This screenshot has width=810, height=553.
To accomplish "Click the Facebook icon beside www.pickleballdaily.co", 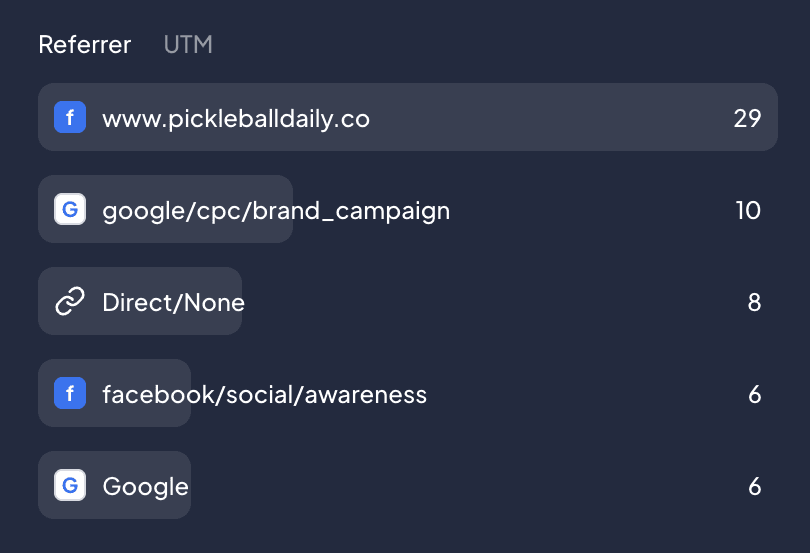I will tap(70, 118).
